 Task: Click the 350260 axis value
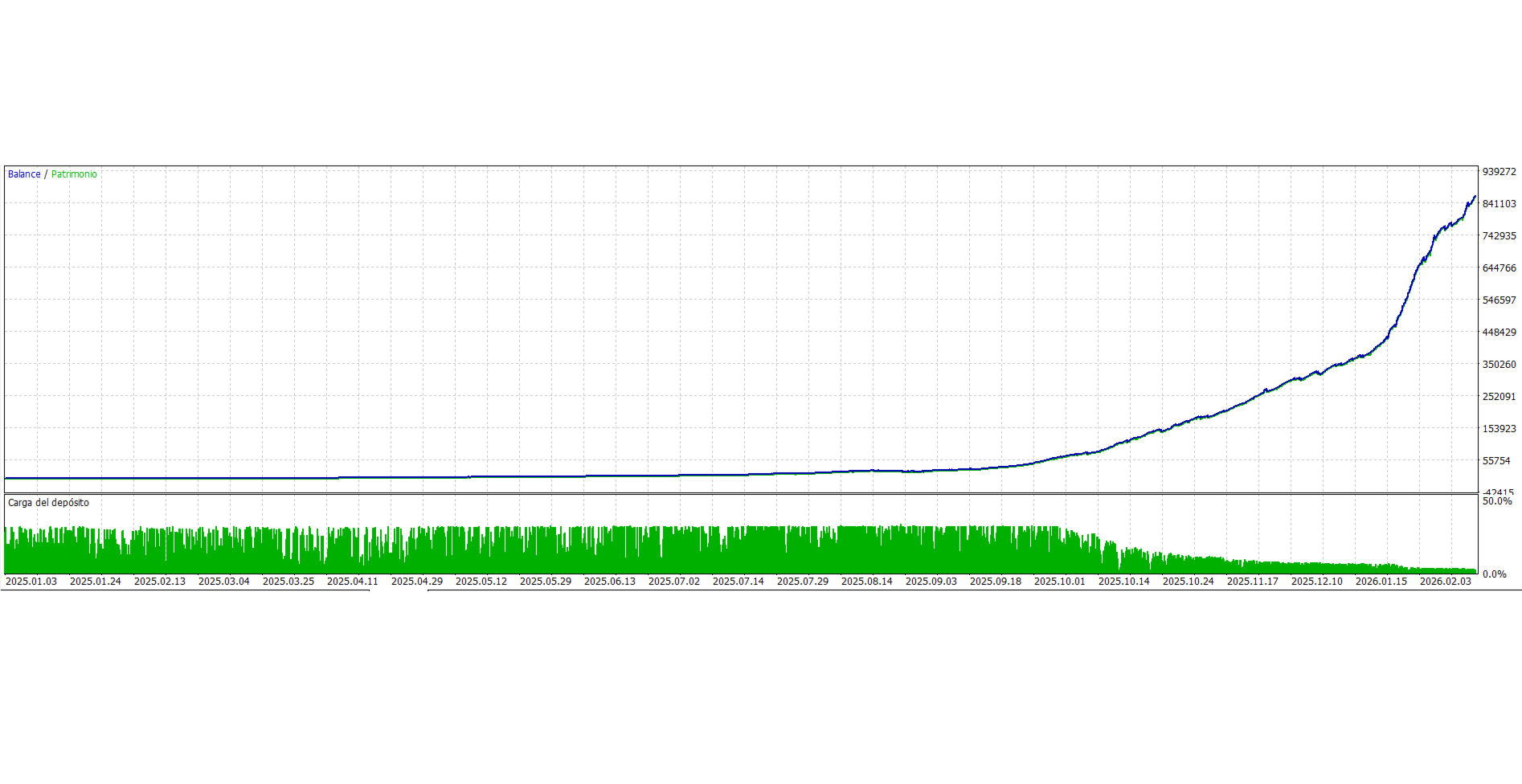point(1499,365)
